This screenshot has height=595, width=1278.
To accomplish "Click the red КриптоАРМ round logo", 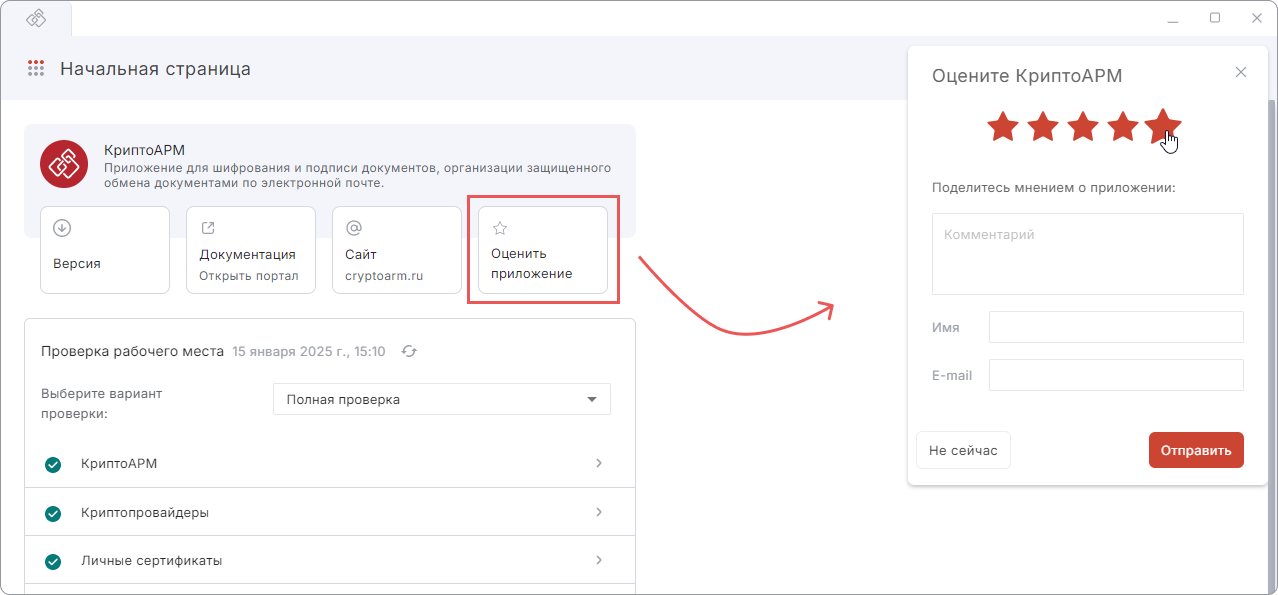I will [65, 164].
